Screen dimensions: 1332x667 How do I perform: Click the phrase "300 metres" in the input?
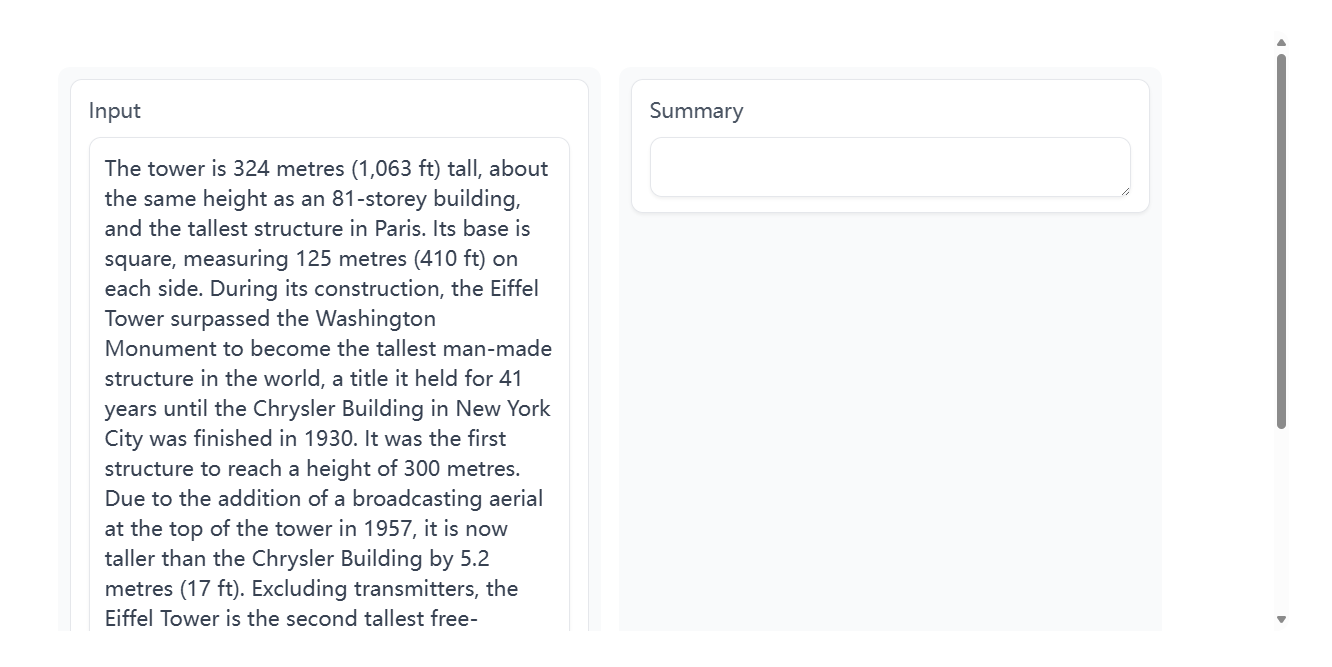tap(460, 468)
